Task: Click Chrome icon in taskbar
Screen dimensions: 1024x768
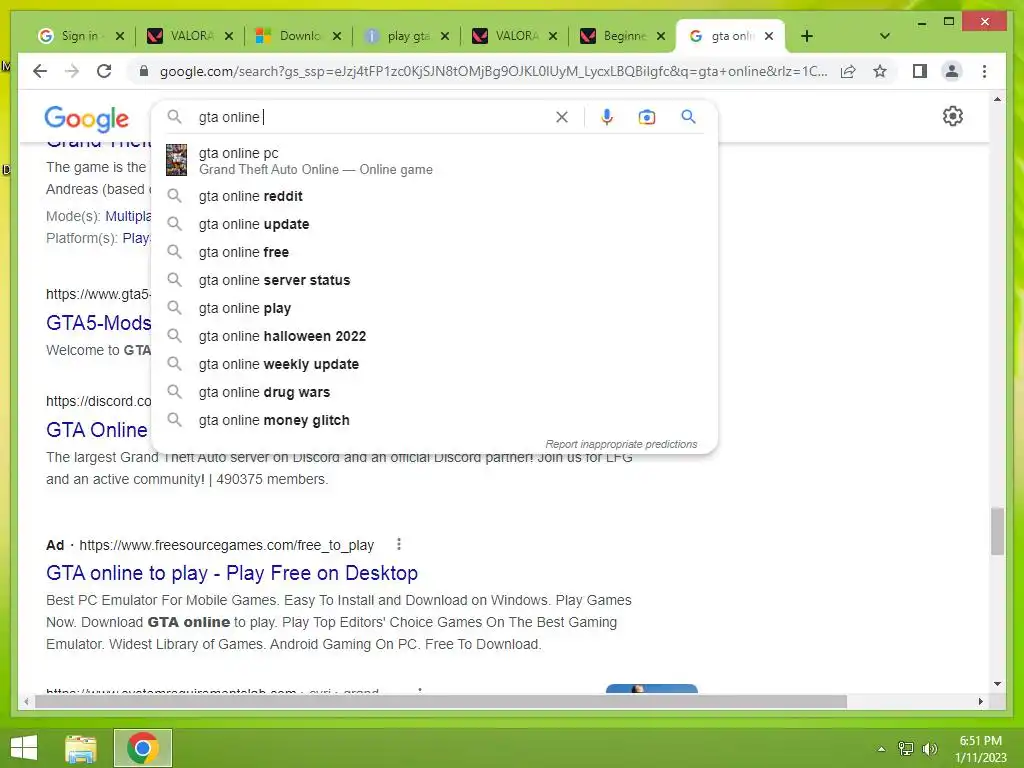Action: click(x=143, y=748)
